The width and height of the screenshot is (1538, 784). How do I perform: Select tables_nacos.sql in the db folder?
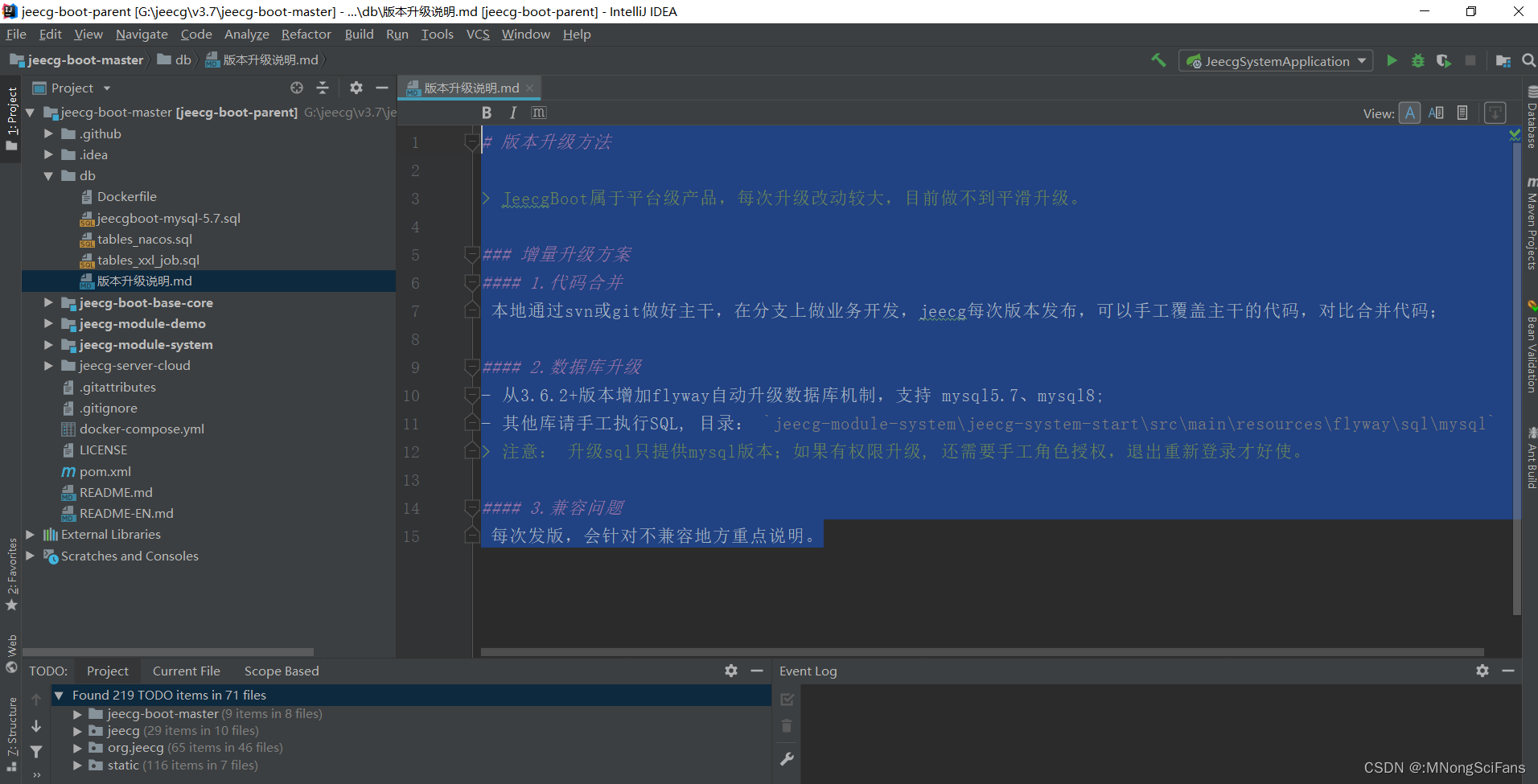point(145,239)
